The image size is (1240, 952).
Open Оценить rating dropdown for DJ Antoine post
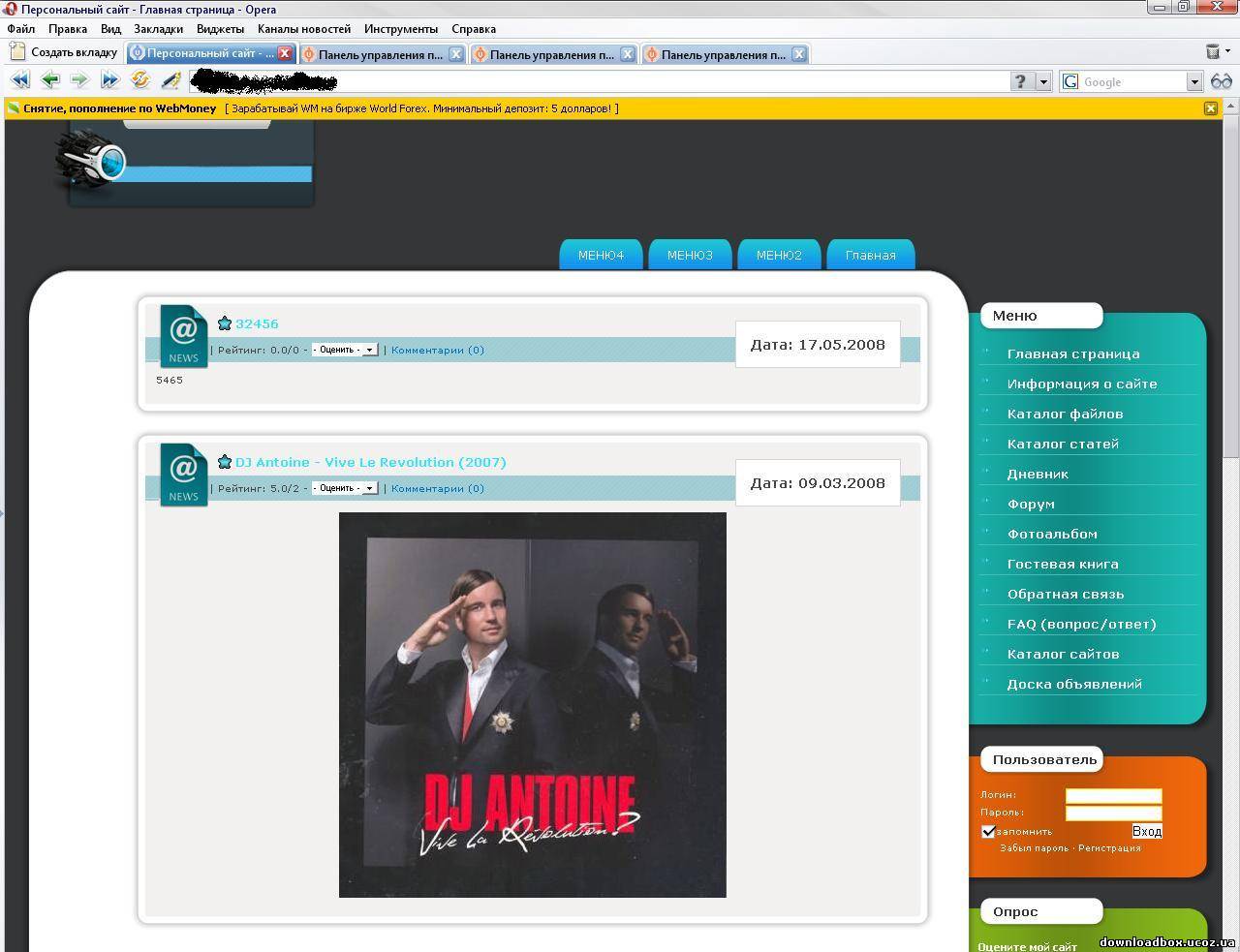click(x=345, y=488)
